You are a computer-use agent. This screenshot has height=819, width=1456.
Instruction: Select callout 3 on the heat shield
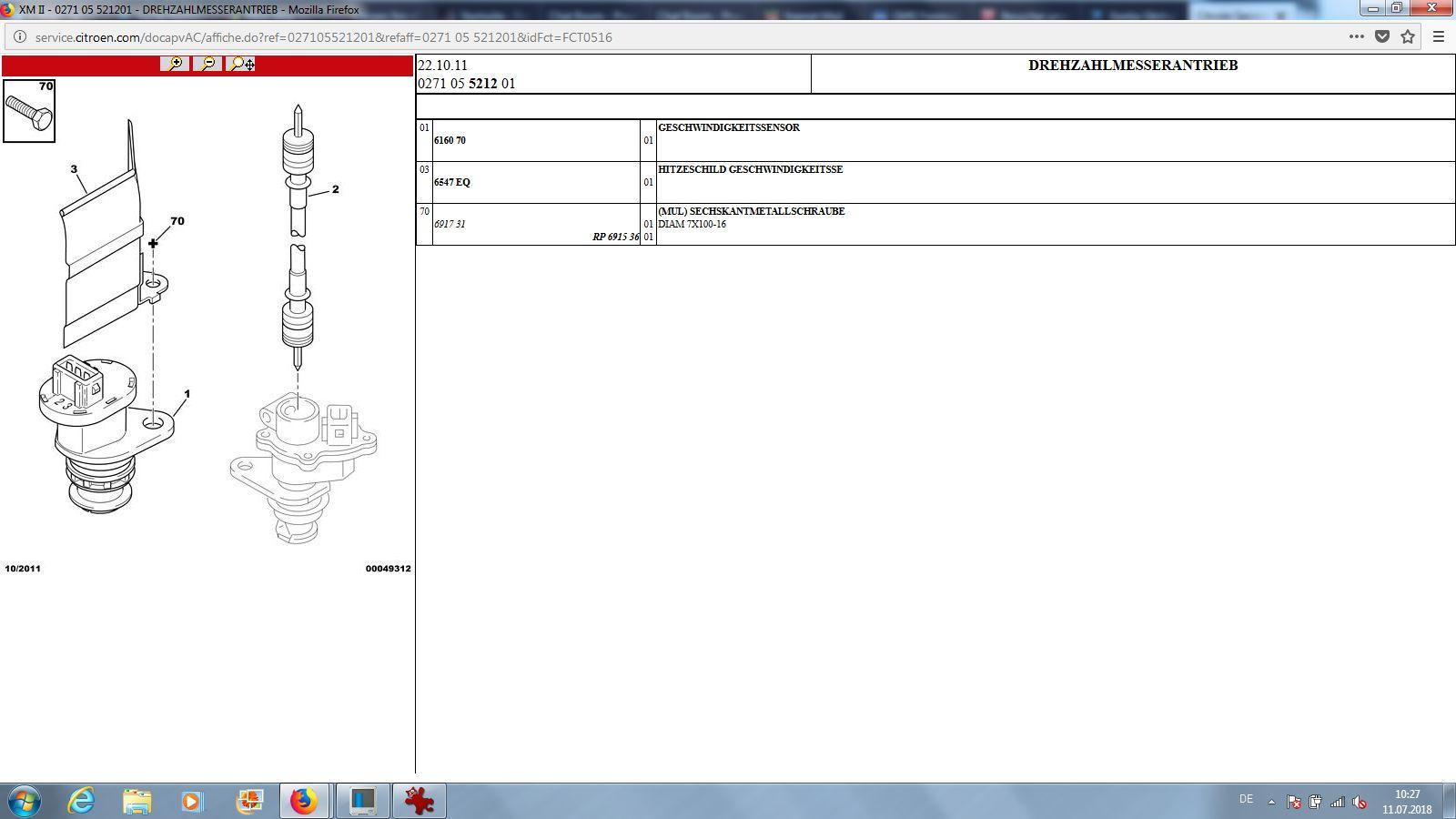[74, 169]
